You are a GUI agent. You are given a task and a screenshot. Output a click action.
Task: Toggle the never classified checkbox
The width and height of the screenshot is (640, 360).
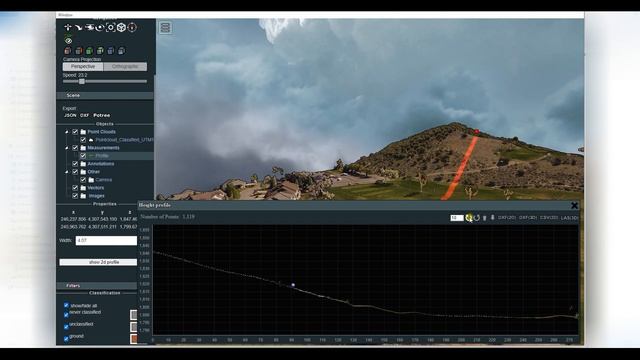[x=66, y=315]
